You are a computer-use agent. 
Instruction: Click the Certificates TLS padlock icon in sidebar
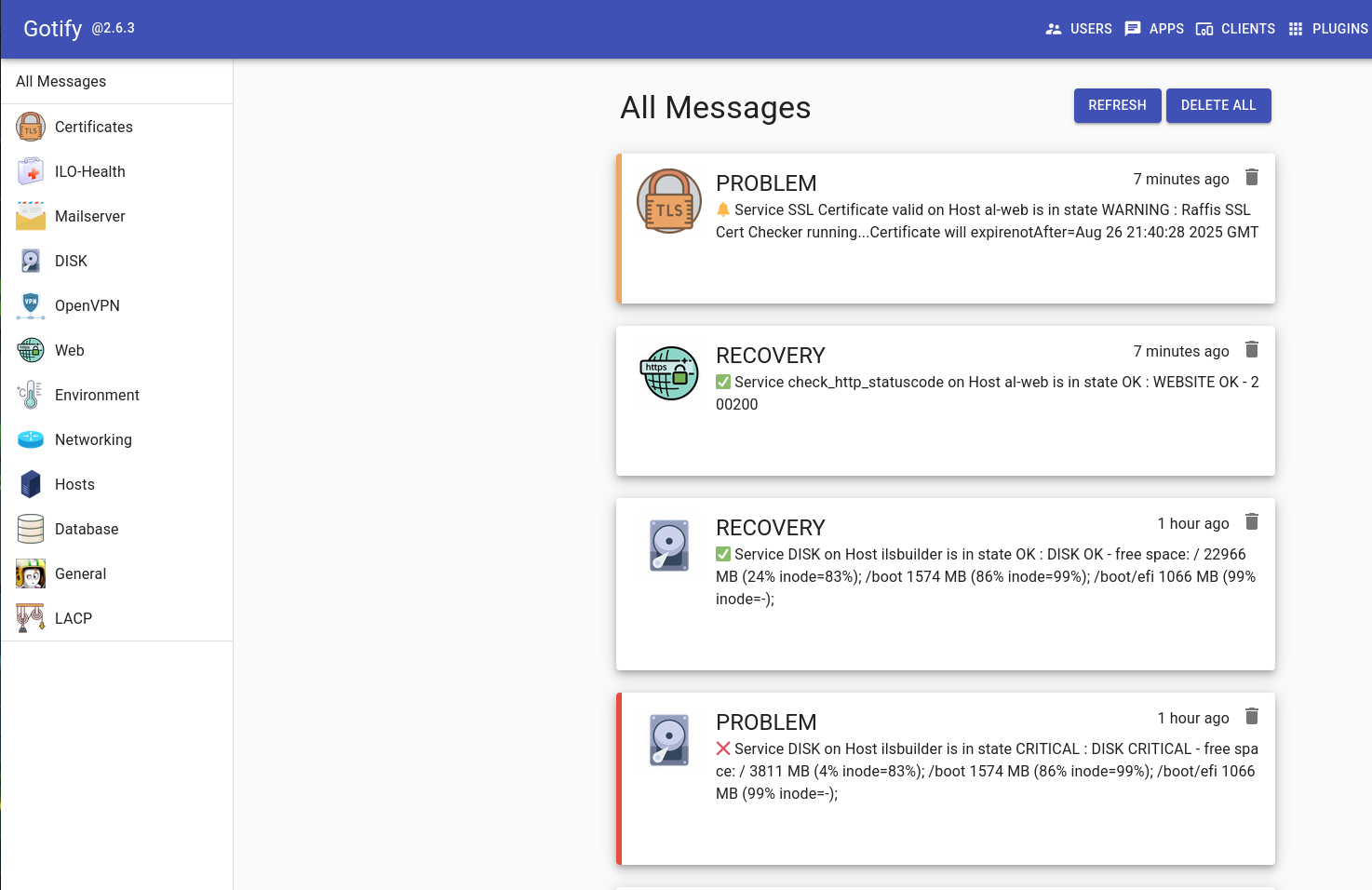click(31, 127)
